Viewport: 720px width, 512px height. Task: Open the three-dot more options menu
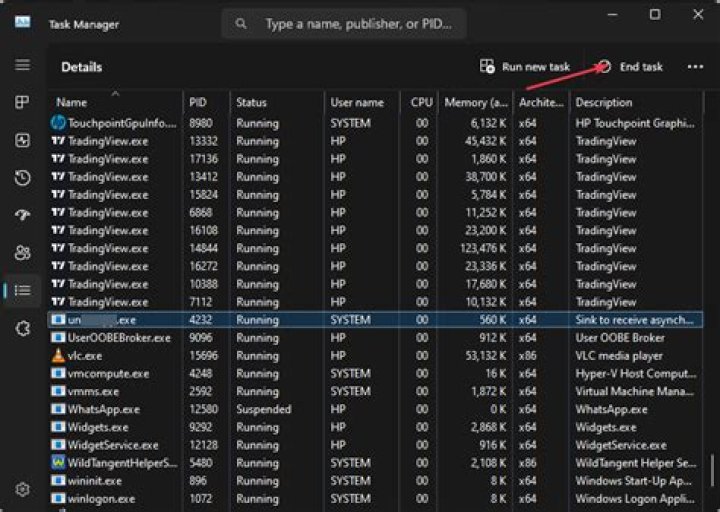click(695, 67)
